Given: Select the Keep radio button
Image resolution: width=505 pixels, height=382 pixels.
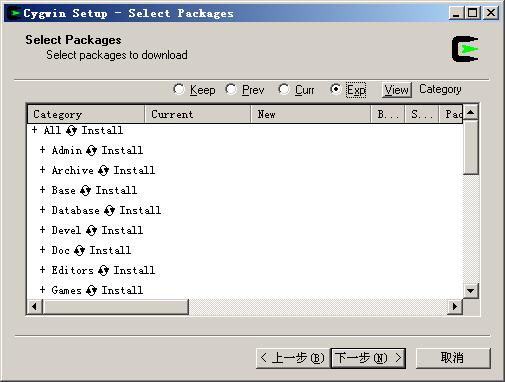Looking at the screenshot, I should [x=179, y=89].
